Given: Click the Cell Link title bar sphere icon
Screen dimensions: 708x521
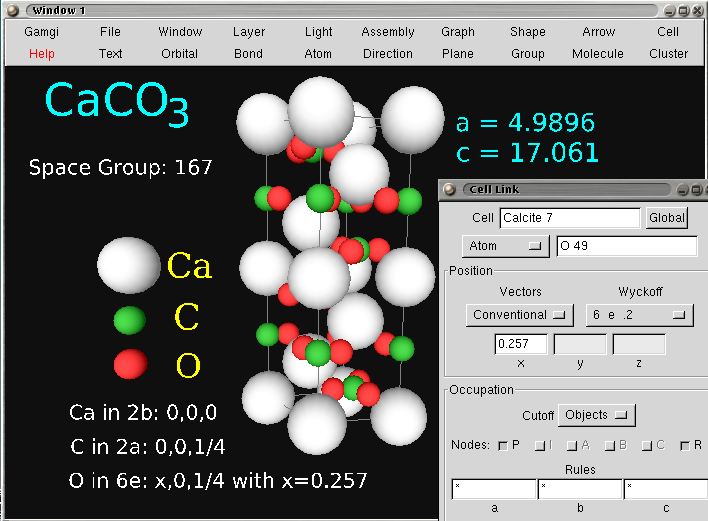Looking at the screenshot, I should pyautogui.click(x=449, y=189).
